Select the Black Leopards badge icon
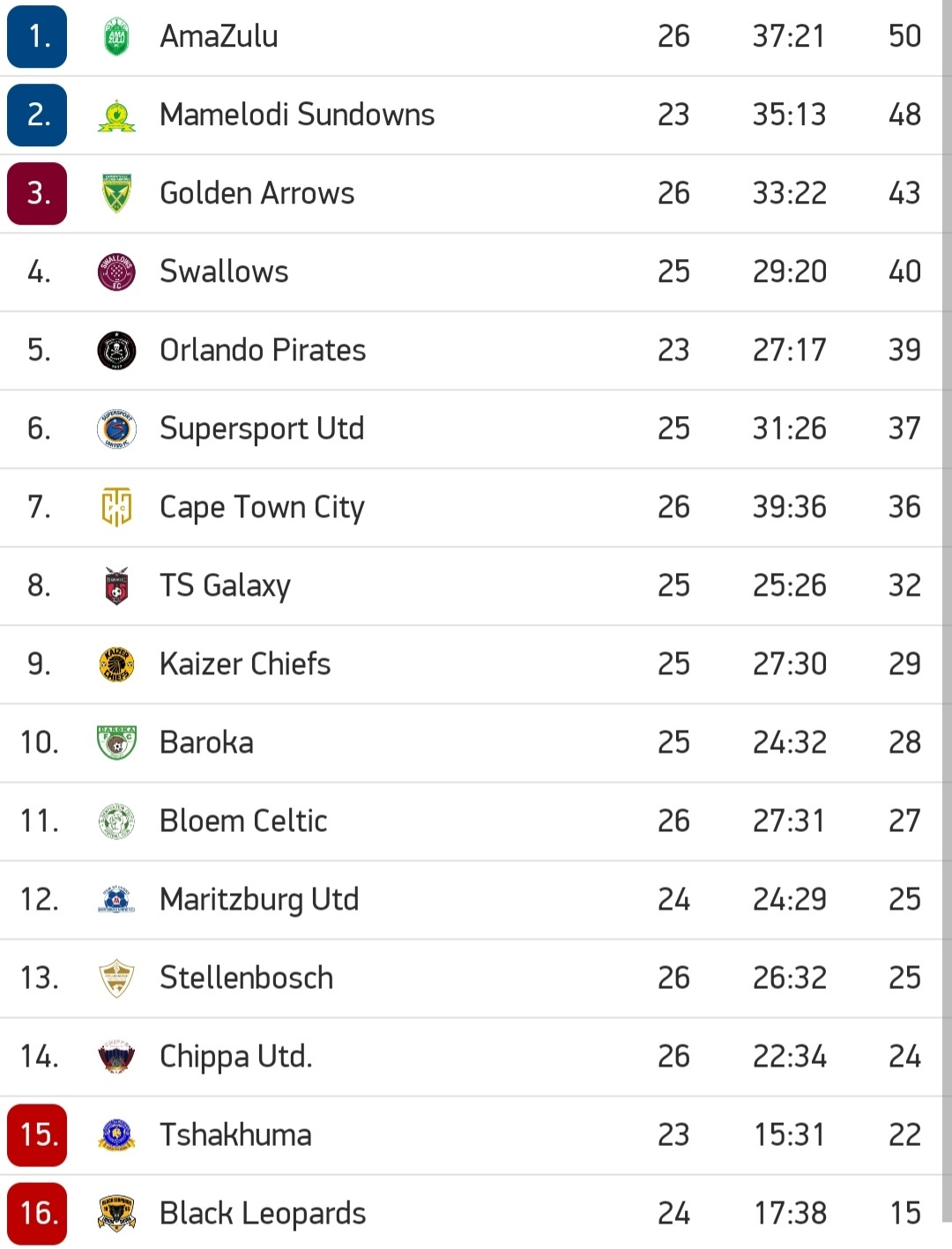Screen dimensions: 952x1249 tap(116, 1214)
